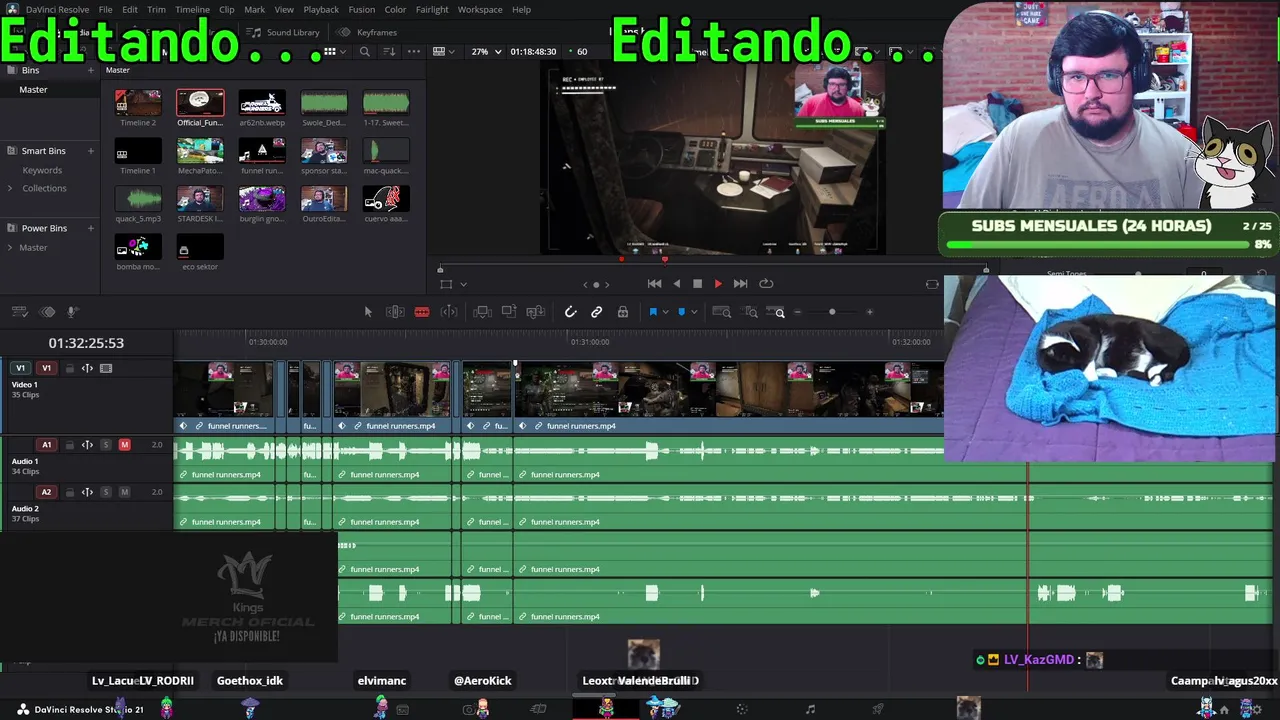Click the timeline zoom out minus

tap(797, 312)
